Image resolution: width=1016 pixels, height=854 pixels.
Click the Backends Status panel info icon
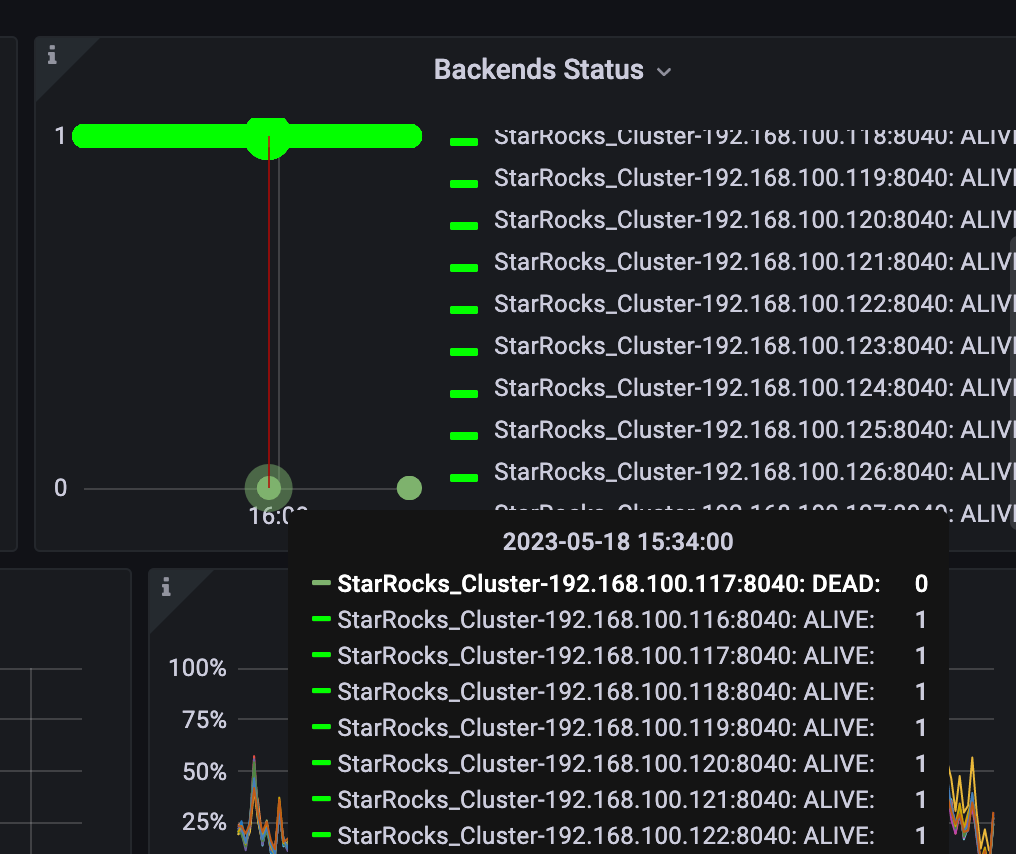[x=52, y=54]
